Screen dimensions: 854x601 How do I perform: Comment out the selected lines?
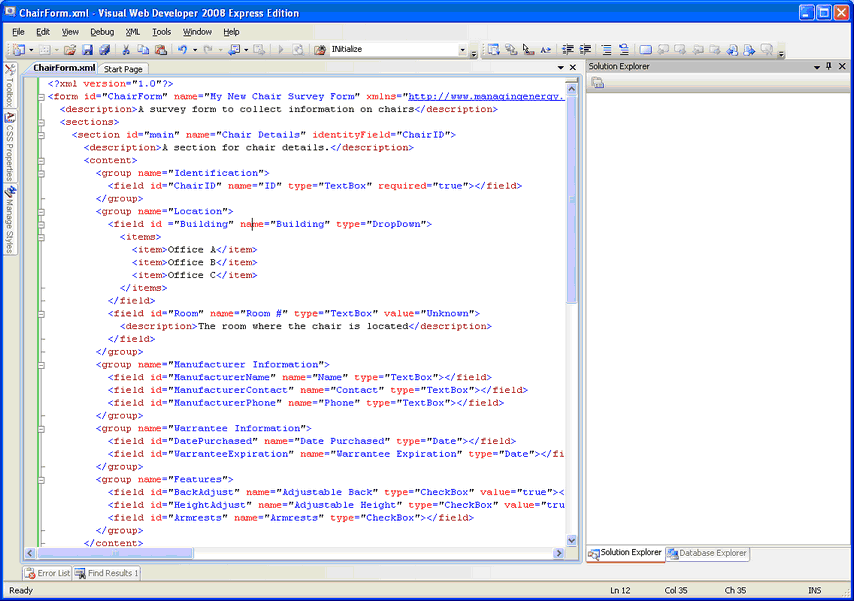pyautogui.click(x=606, y=50)
